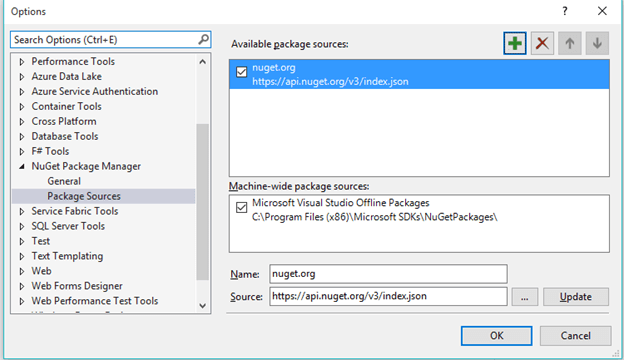Select General under NuGet Package Manager
Image resolution: width=624 pixels, height=360 pixels.
[x=64, y=181]
